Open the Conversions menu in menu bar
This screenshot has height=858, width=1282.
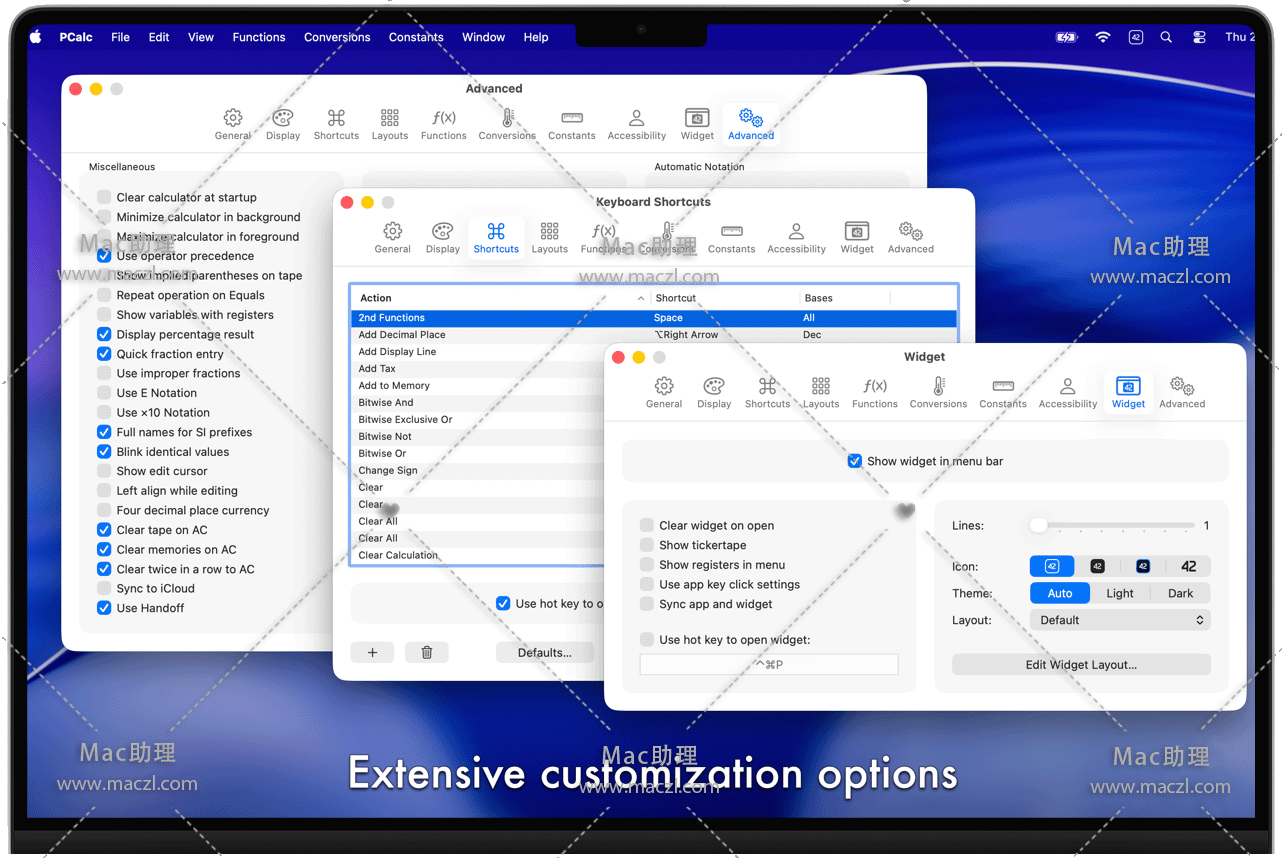pyautogui.click(x=337, y=37)
